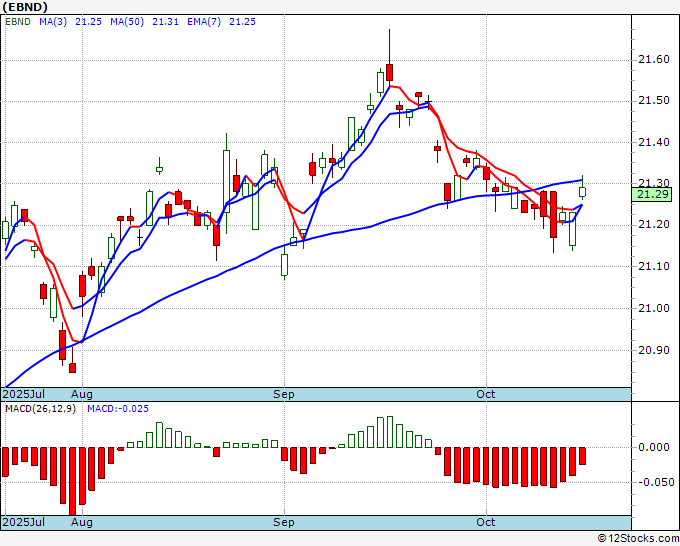Click the last red MACD histogram bar
This screenshot has height=546, width=680.
[582, 456]
